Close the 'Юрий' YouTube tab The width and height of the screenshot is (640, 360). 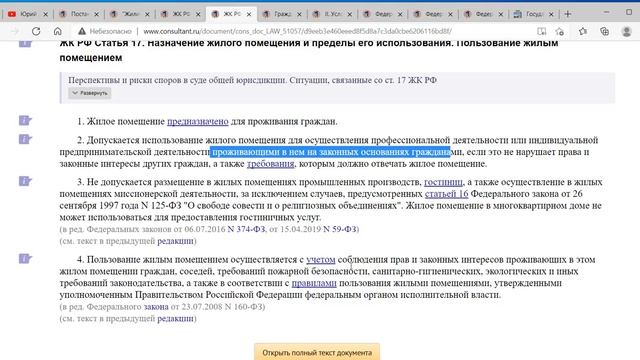(45, 14)
